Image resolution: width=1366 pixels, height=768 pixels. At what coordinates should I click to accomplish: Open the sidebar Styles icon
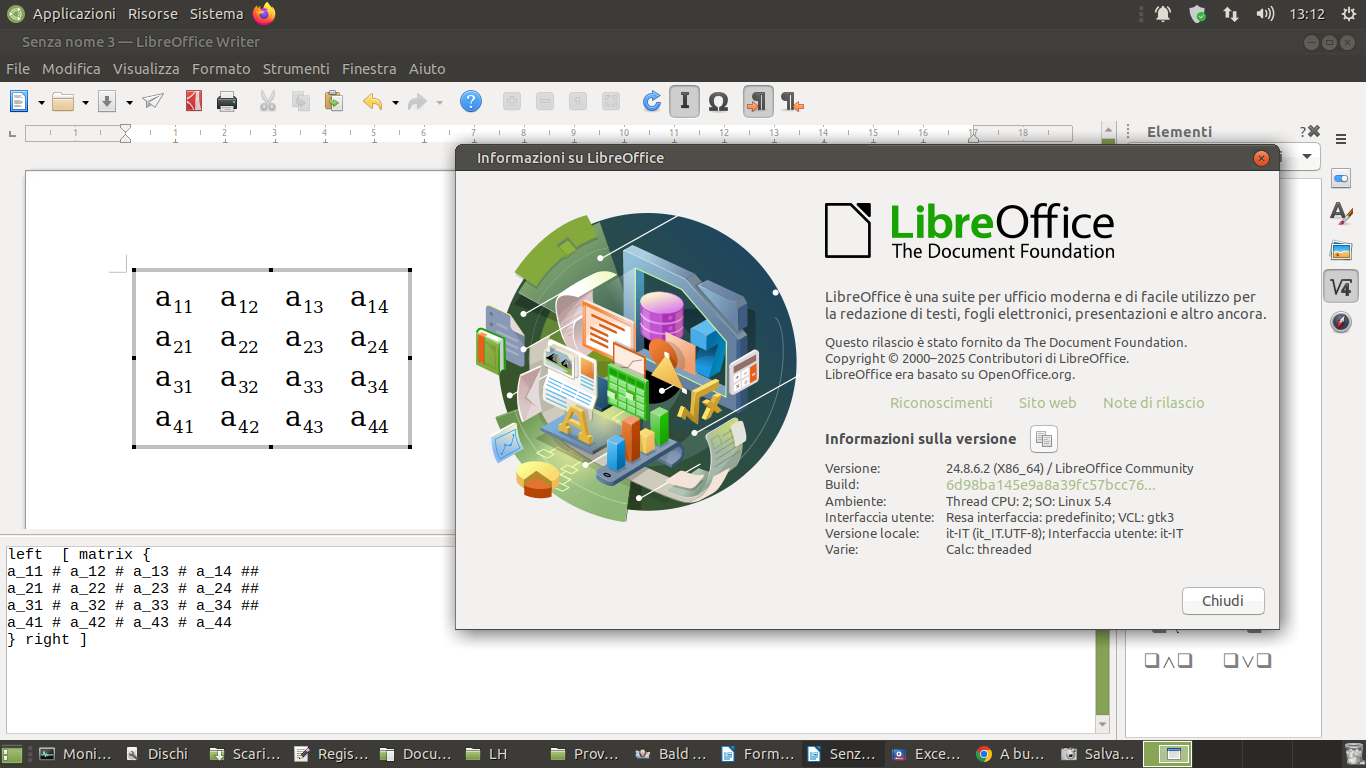pyautogui.click(x=1341, y=213)
